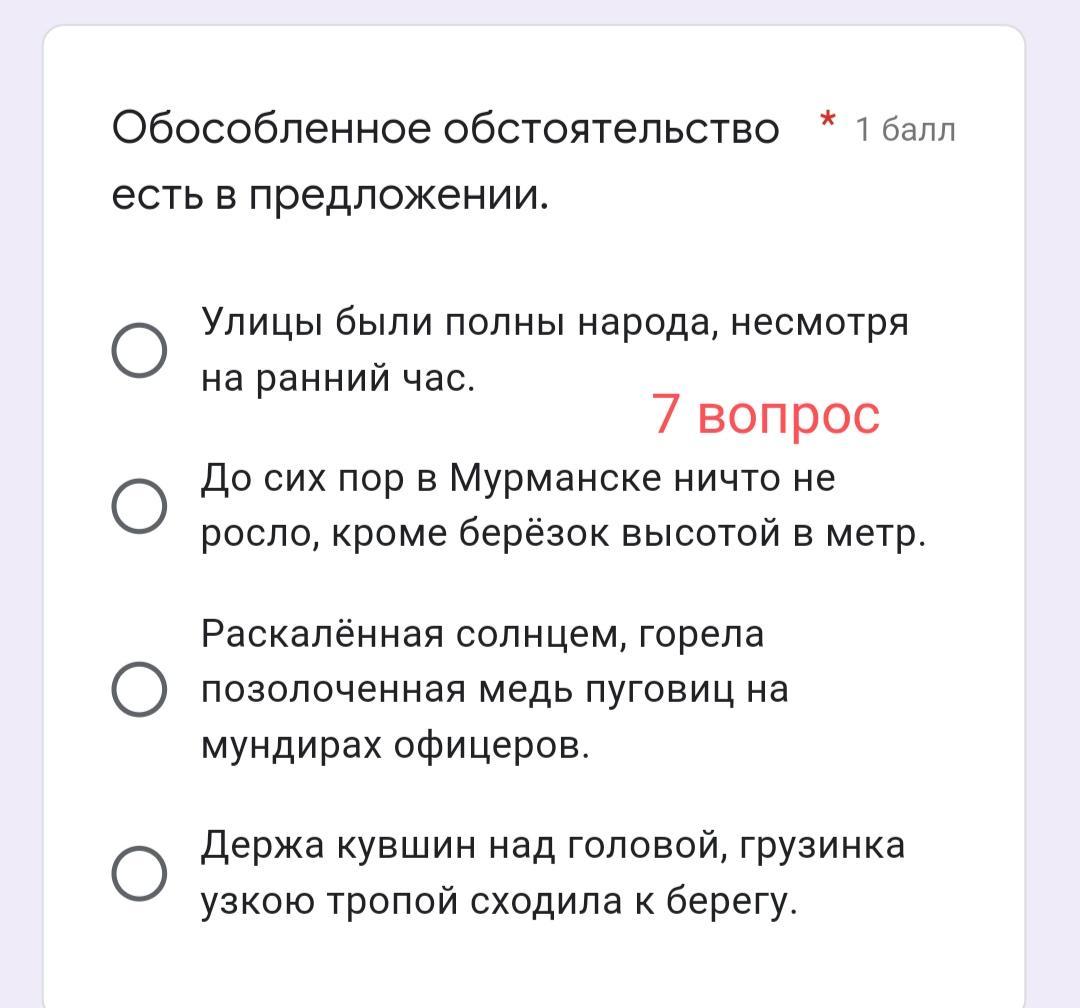Click the answer text "Раскалённая солнцем, горела"
Image resolution: width=1080 pixels, height=1008 pixels.
click(483, 634)
